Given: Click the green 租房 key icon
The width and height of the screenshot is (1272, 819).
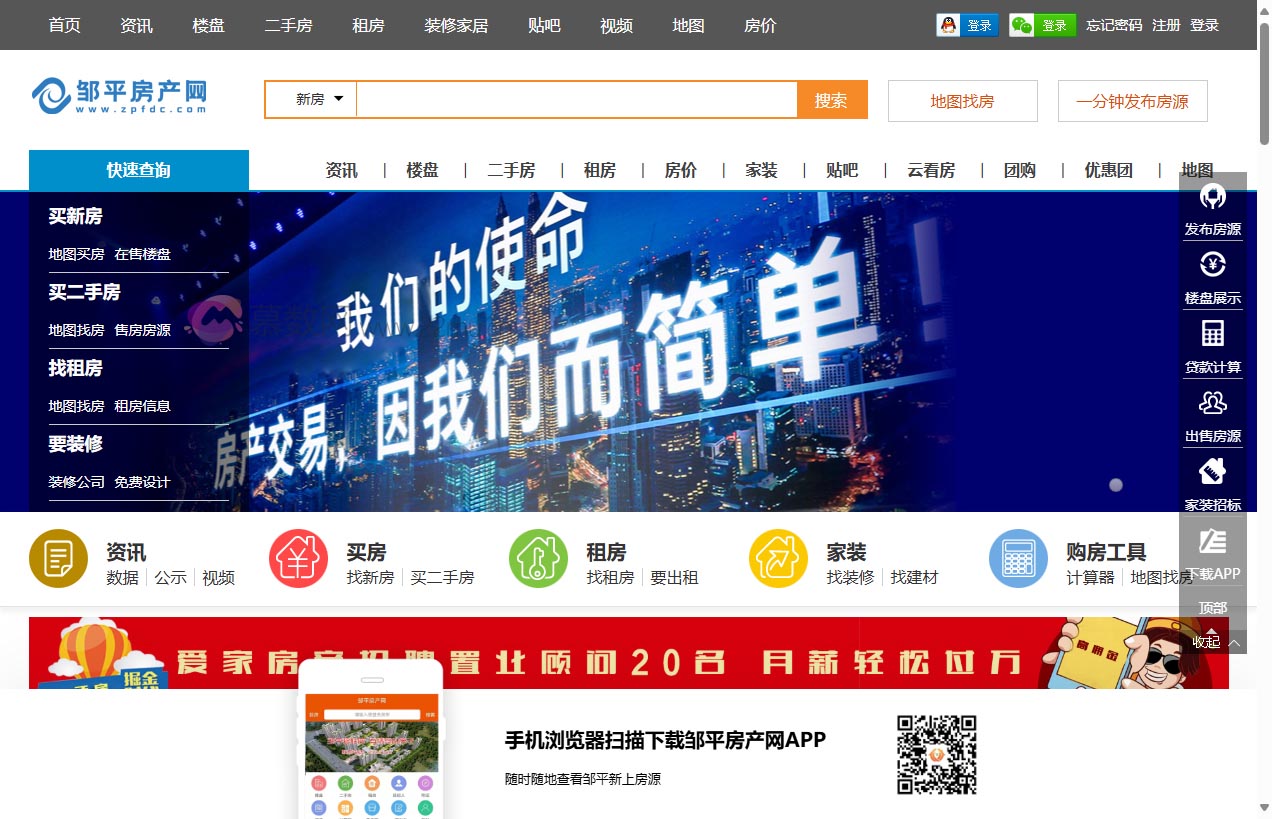Looking at the screenshot, I should tap(538, 559).
